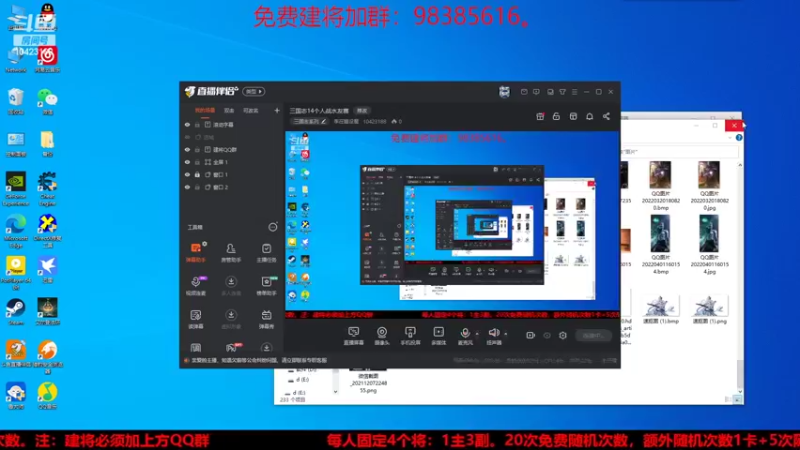The height and width of the screenshot is (450, 800).
Task: Hide the 窗口 1 layer with its eye icon
Action: coord(187,174)
